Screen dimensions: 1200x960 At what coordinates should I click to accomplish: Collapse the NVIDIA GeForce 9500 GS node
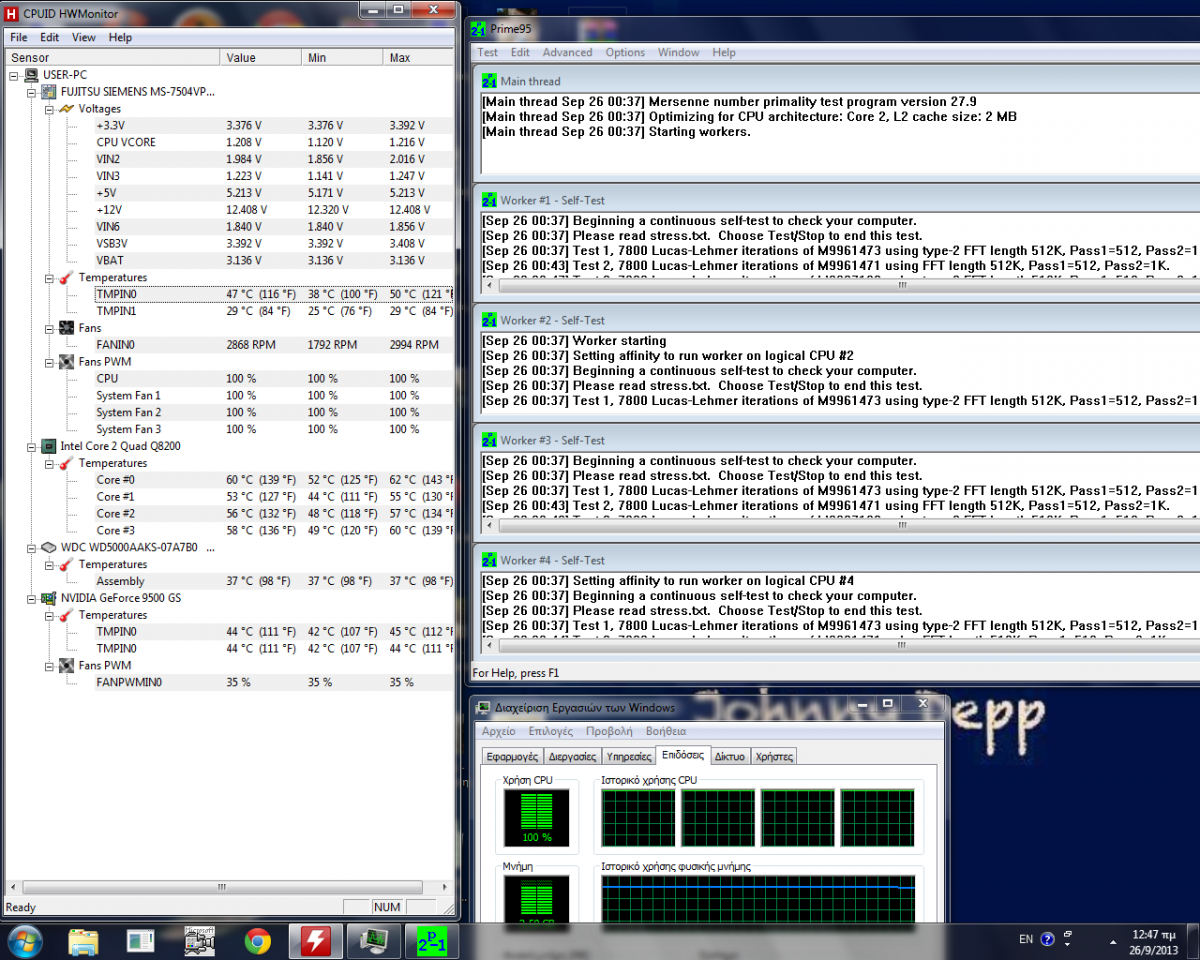[x=32, y=598]
